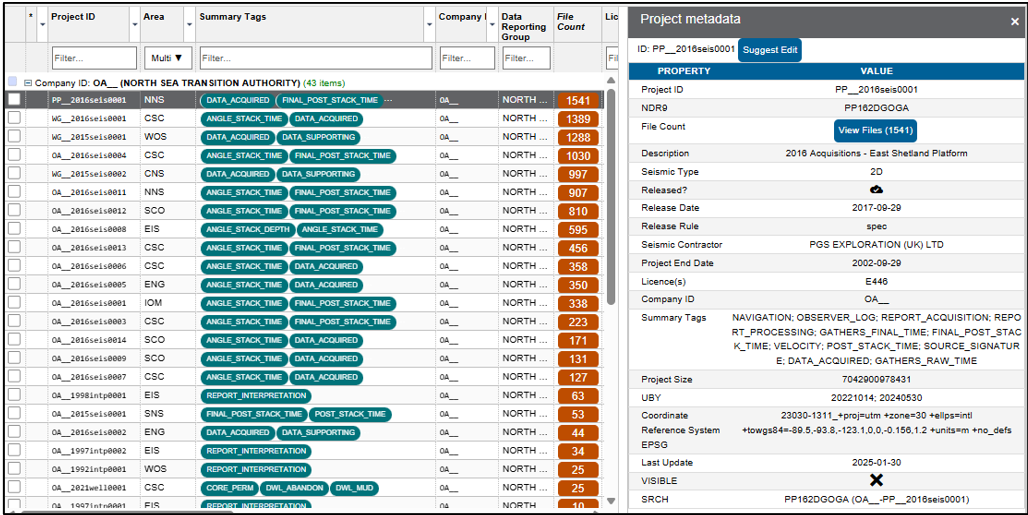Screen dimensions: 1028x515
Task: Click the VISIBLE cross icon
Action: (x=876, y=480)
